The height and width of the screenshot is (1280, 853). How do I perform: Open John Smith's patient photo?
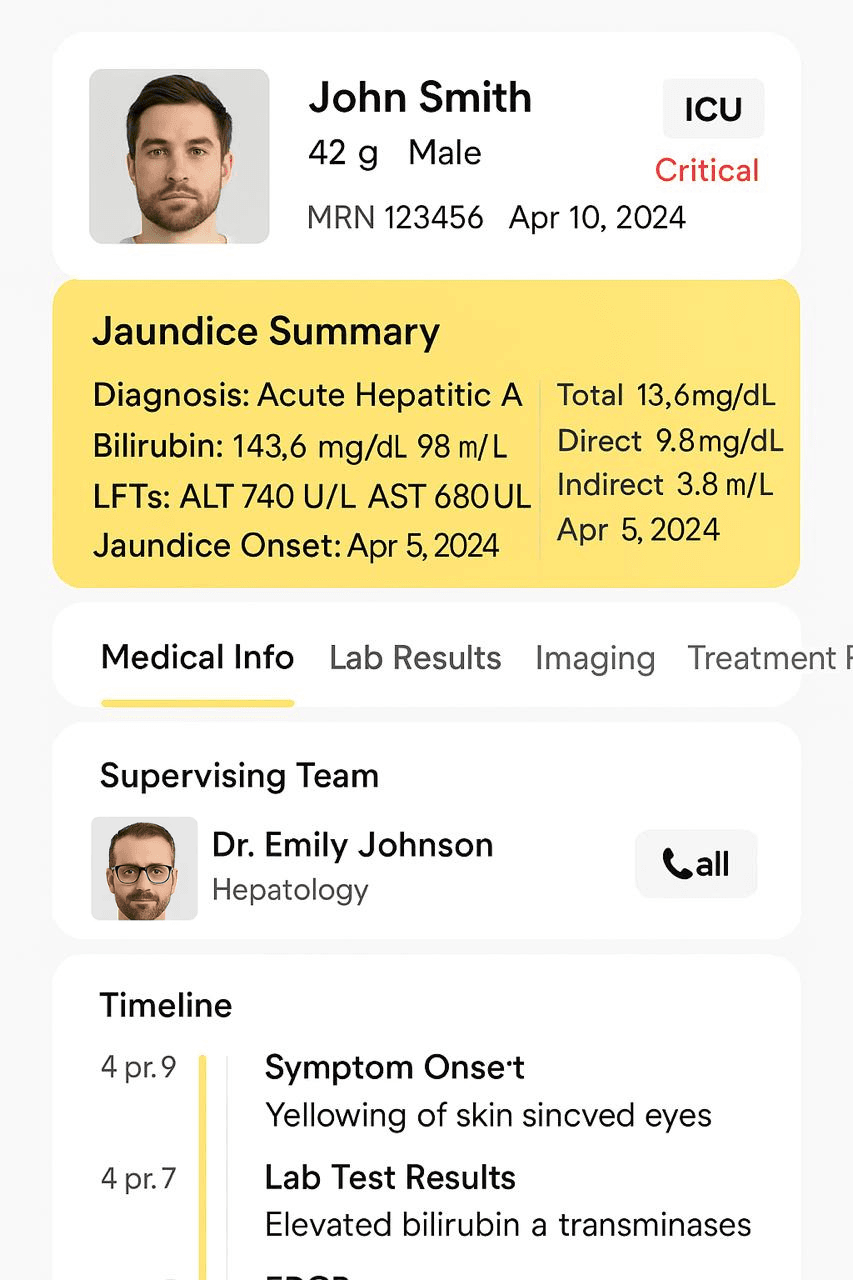point(179,156)
